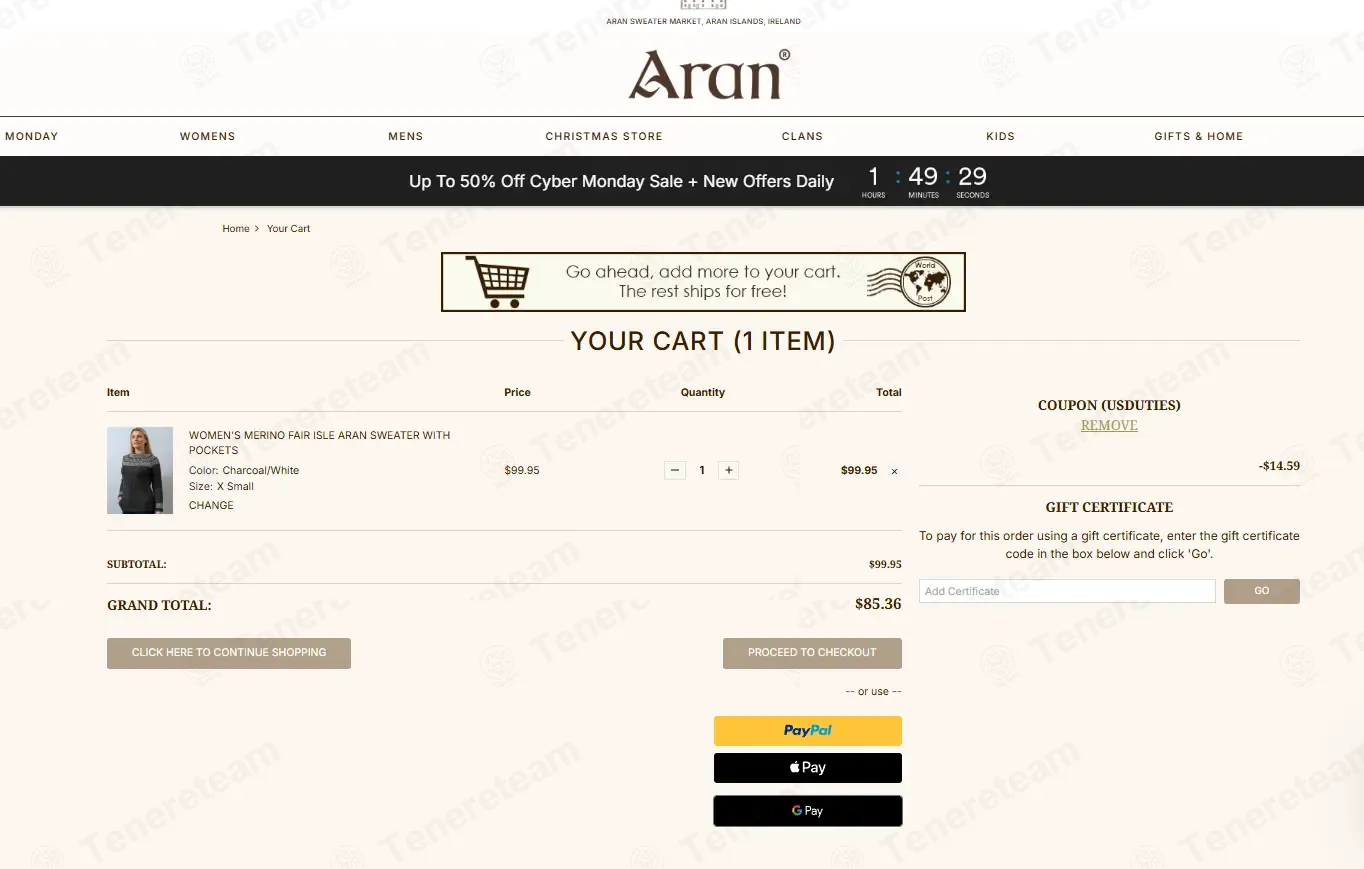1364x869 pixels.
Task: Click the GO gift certificate button
Action: tap(1262, 591)
